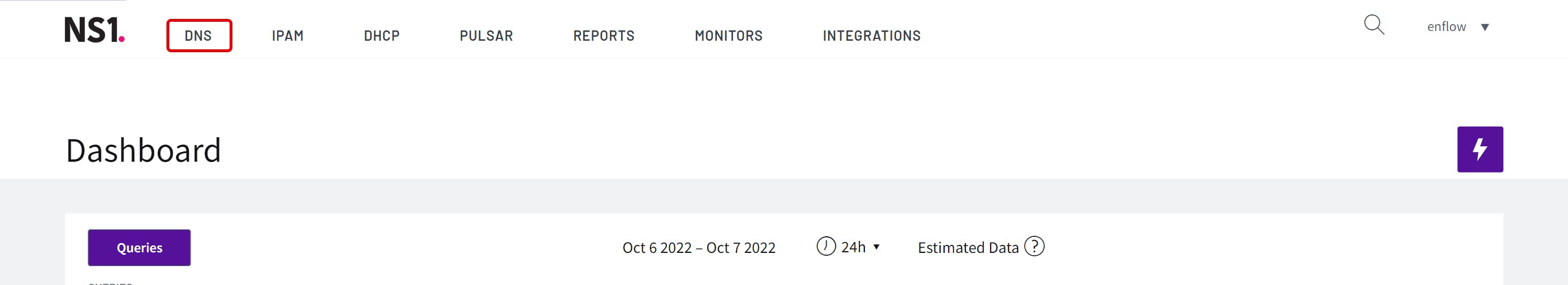
Task: Open the 24h time range selector
Action: coord(853,247)
